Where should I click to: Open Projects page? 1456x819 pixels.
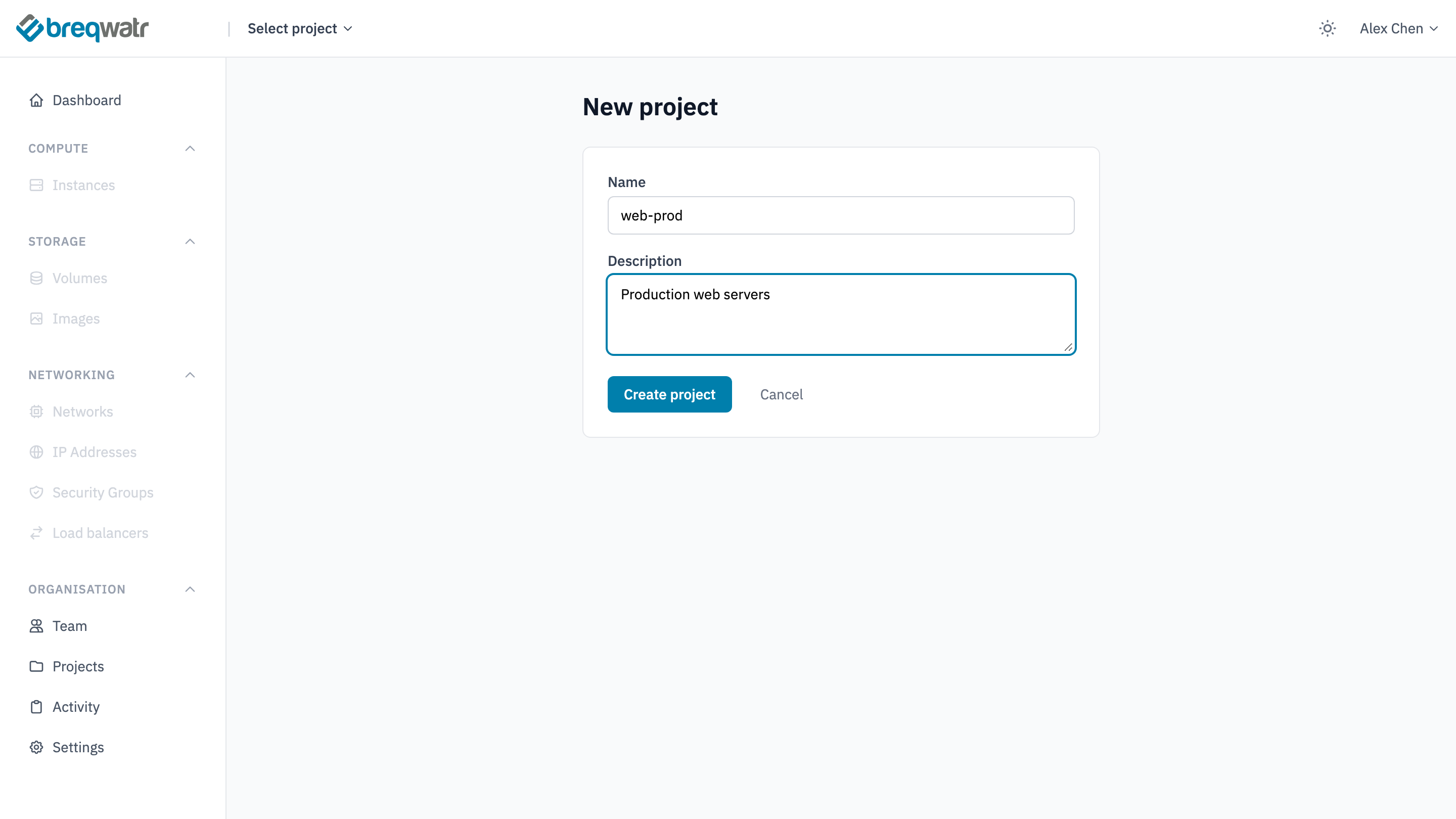point(78,666)
